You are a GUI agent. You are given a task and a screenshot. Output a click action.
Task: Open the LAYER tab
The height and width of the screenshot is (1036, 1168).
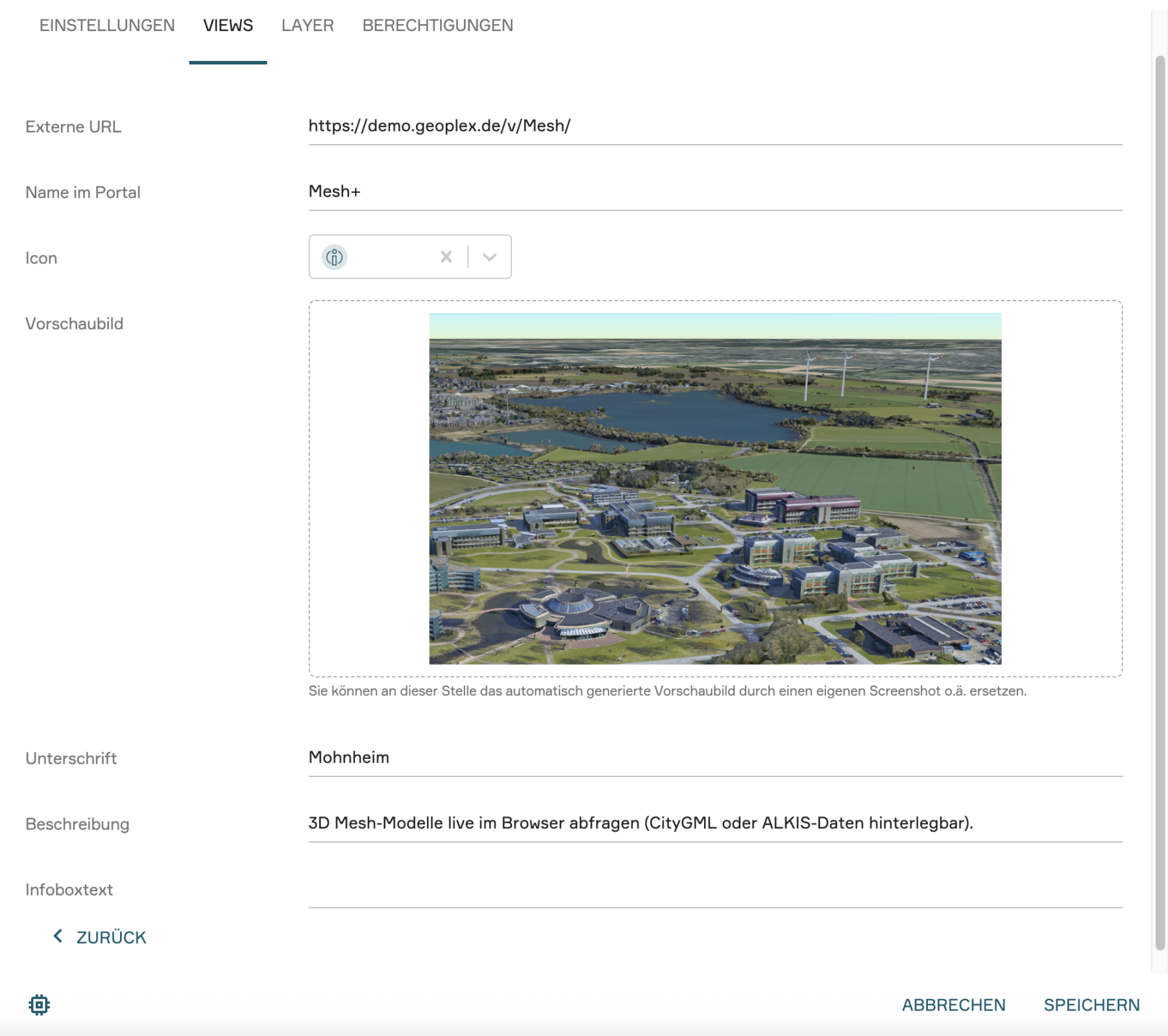click(308, 25)
